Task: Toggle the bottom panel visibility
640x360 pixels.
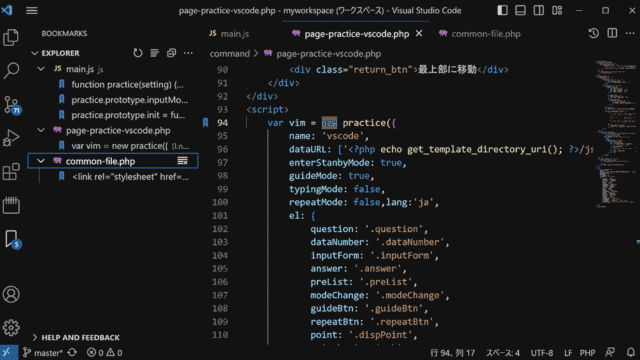Action: (x=520, y=10)
